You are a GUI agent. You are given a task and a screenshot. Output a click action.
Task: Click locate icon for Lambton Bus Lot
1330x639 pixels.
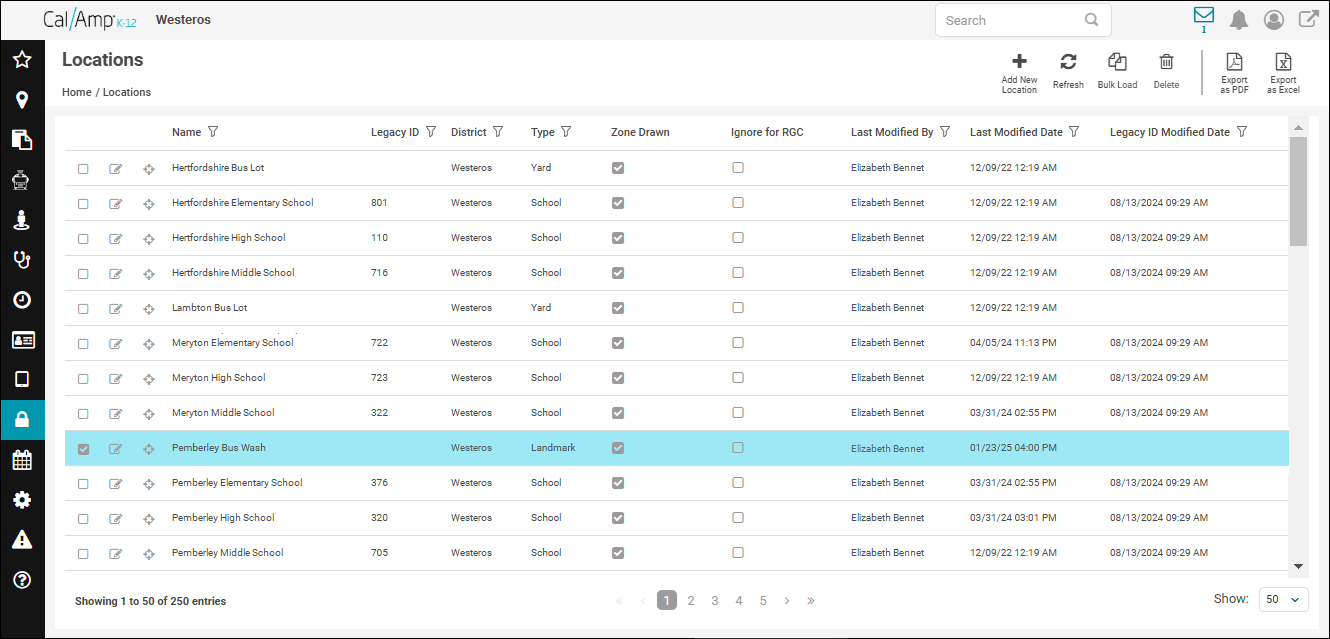pos(149,308)
